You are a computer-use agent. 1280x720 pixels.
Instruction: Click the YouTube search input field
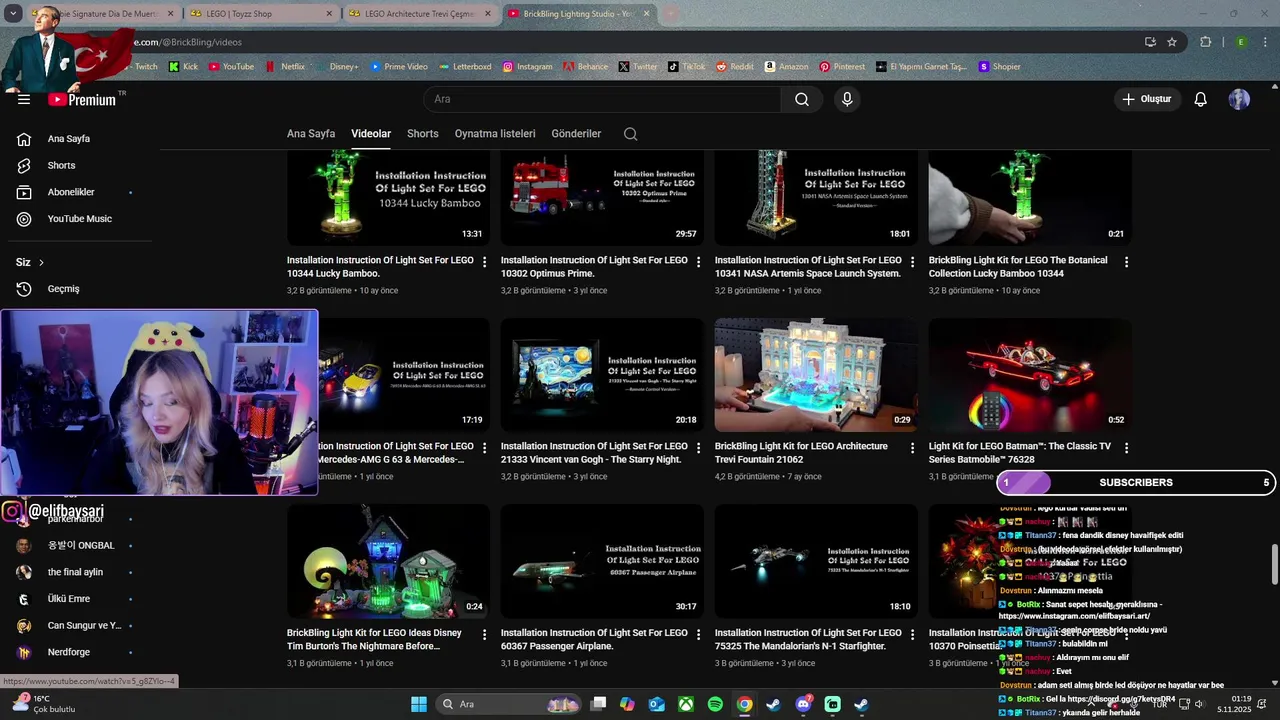tap(602, 99)
